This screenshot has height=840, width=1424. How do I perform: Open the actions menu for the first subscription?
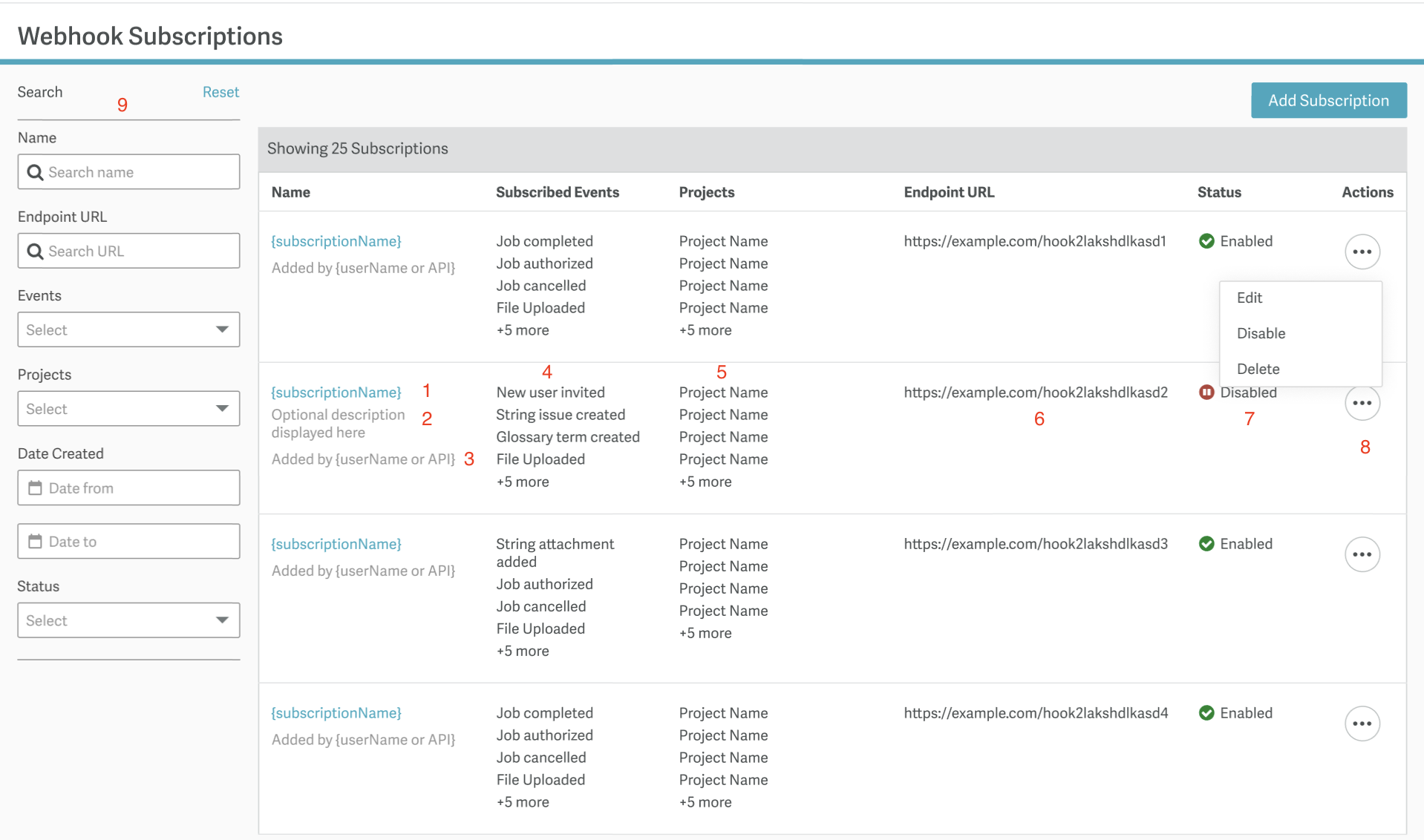[1362, 252]
